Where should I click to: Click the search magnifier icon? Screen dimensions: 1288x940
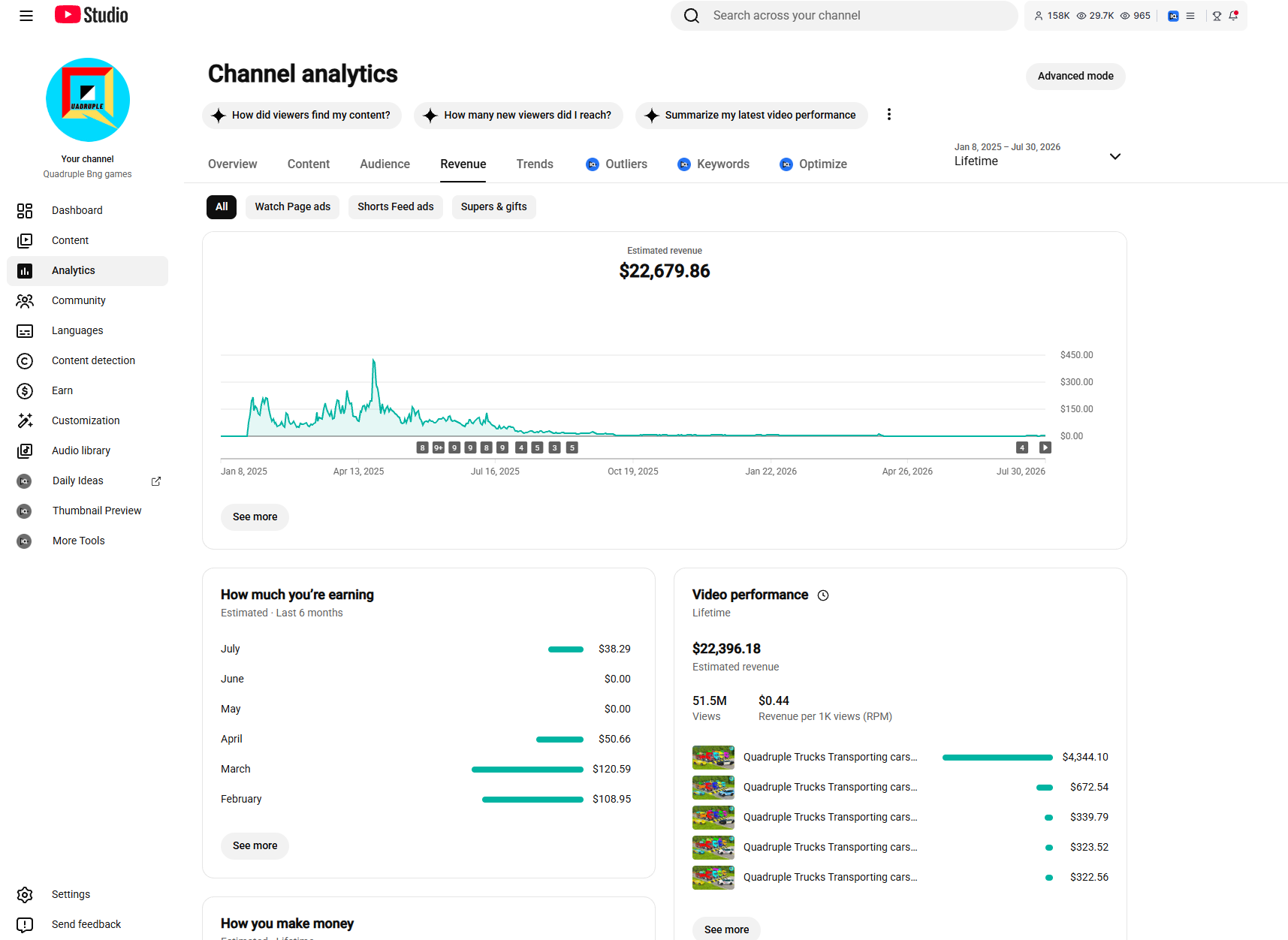point(692,16)
